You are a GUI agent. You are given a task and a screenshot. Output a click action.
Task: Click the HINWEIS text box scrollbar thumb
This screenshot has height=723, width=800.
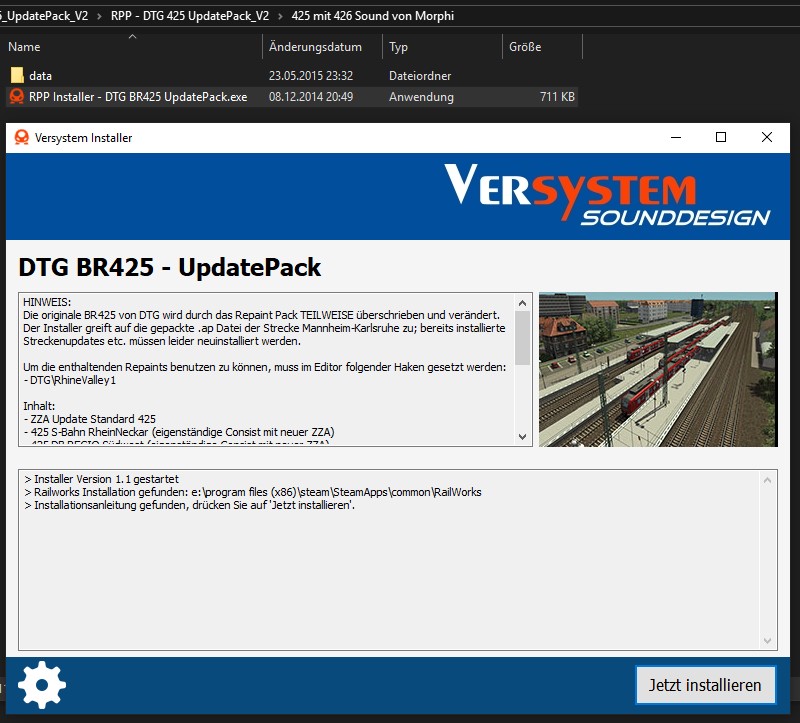click(x=522, y=338)
